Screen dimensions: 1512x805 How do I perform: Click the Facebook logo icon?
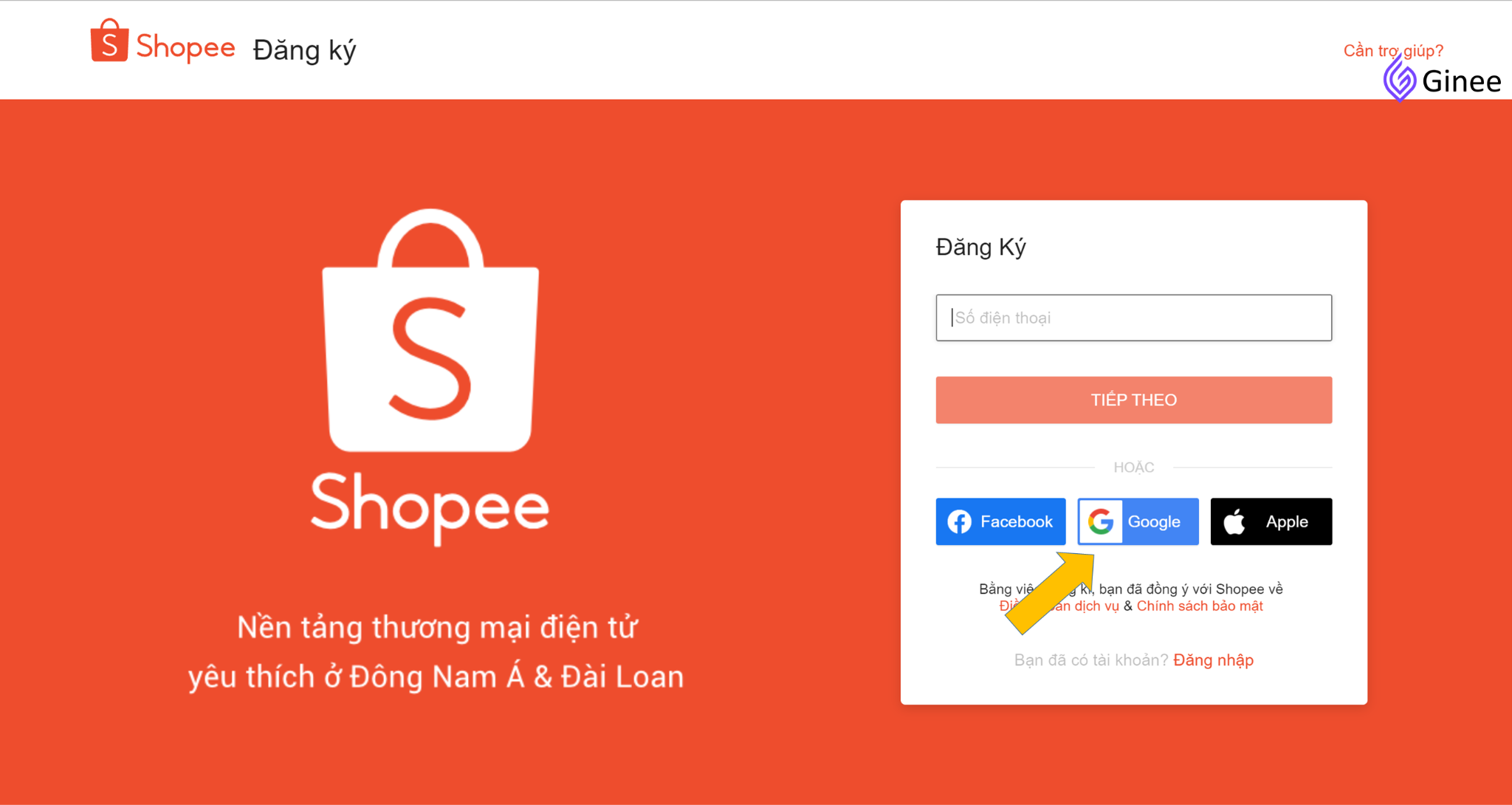point(959,521)
